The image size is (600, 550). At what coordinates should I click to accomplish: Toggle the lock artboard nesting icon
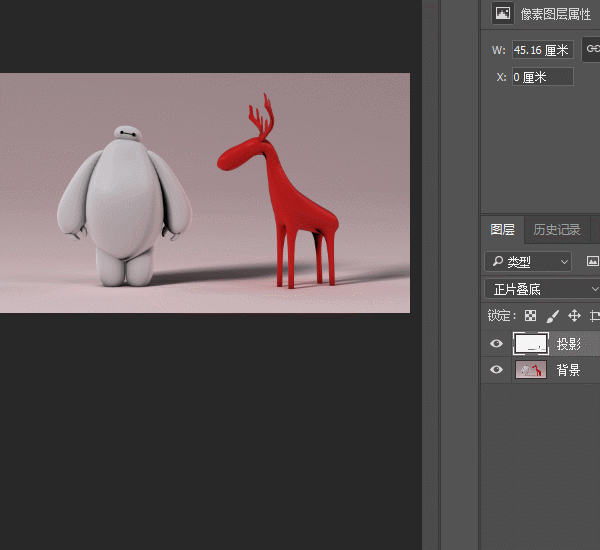coord(595,316)
